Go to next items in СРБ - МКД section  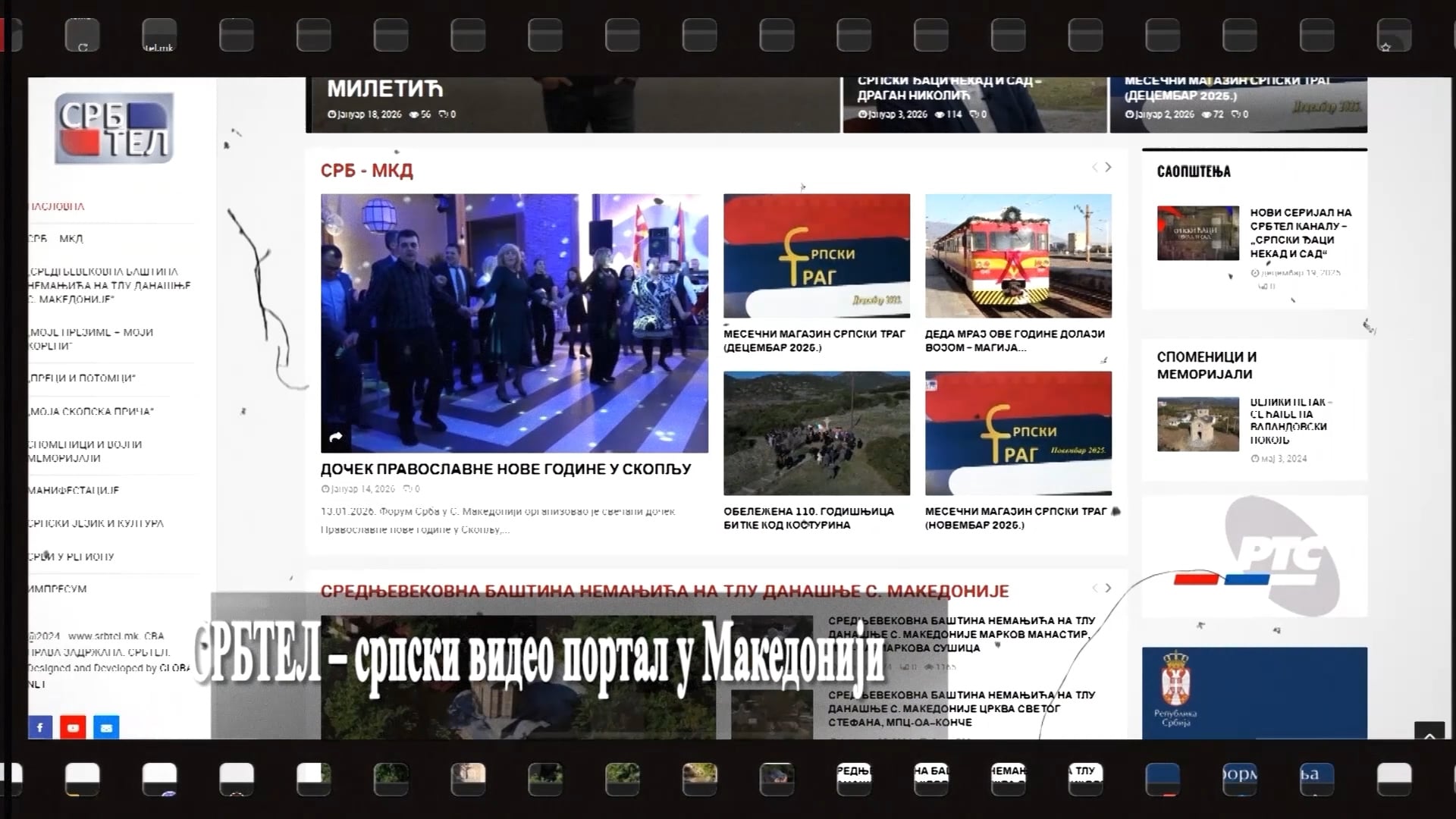point(1108,167)
